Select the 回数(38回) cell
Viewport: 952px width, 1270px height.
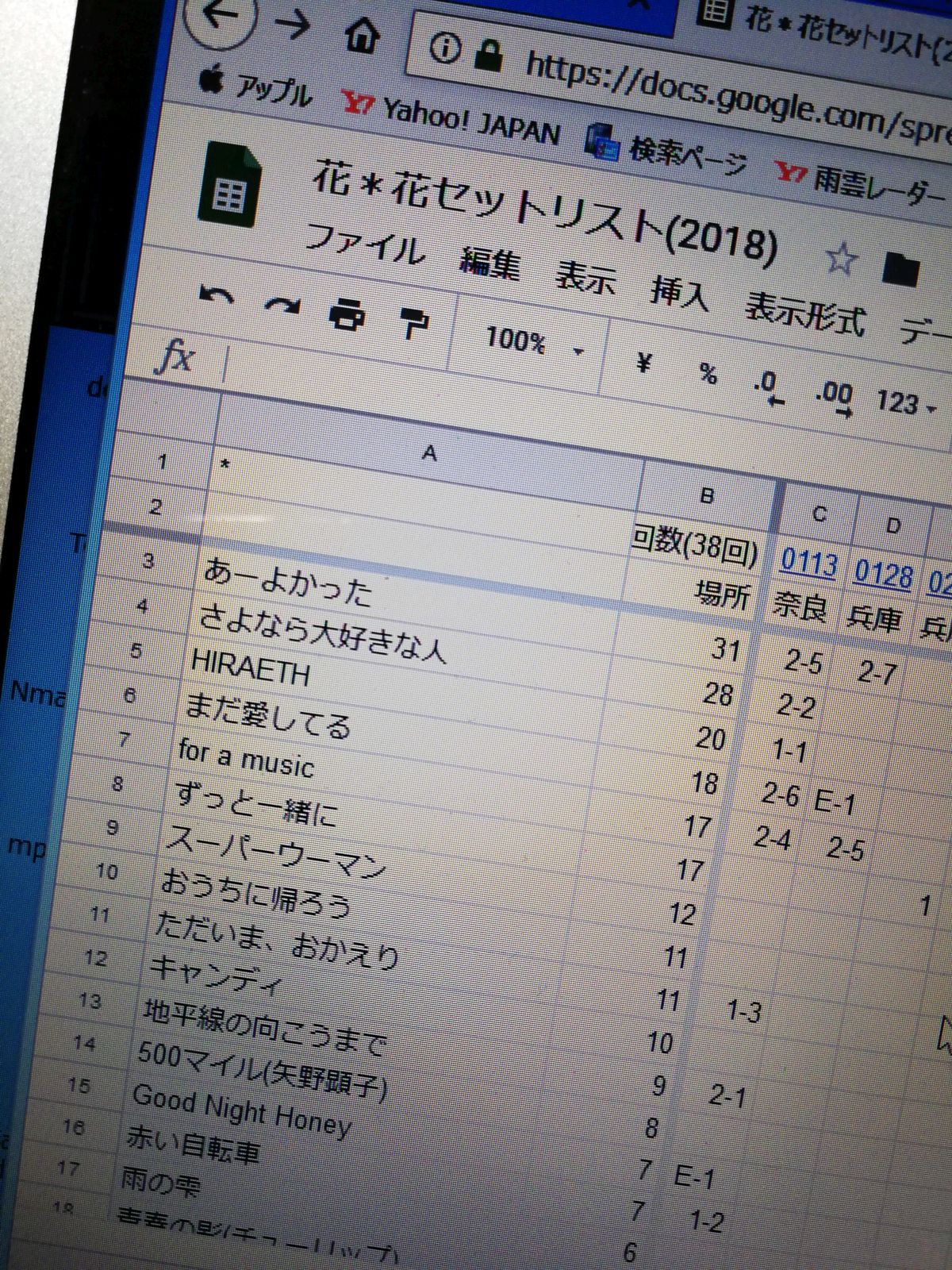695,548
